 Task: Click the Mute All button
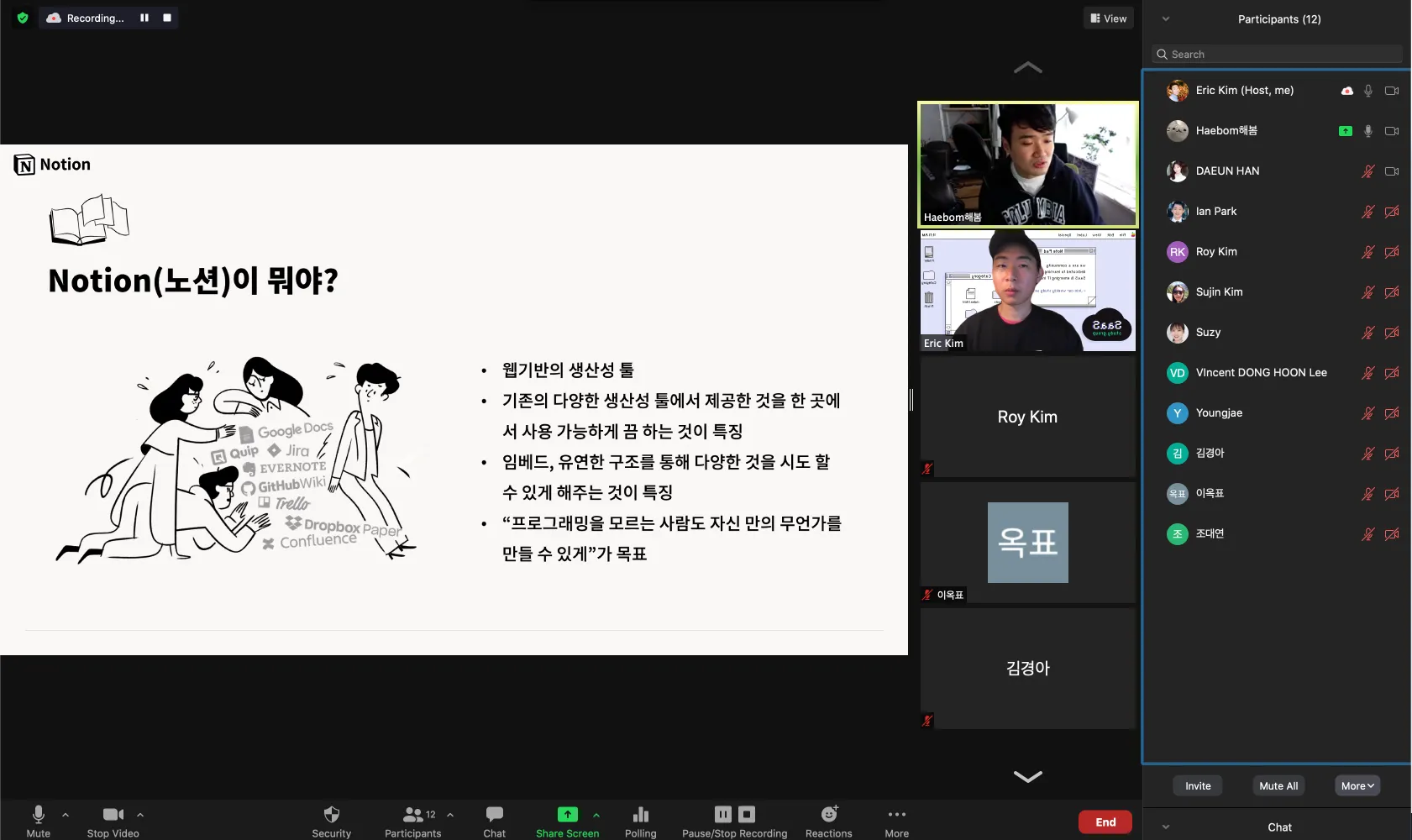click(1278, 786)
